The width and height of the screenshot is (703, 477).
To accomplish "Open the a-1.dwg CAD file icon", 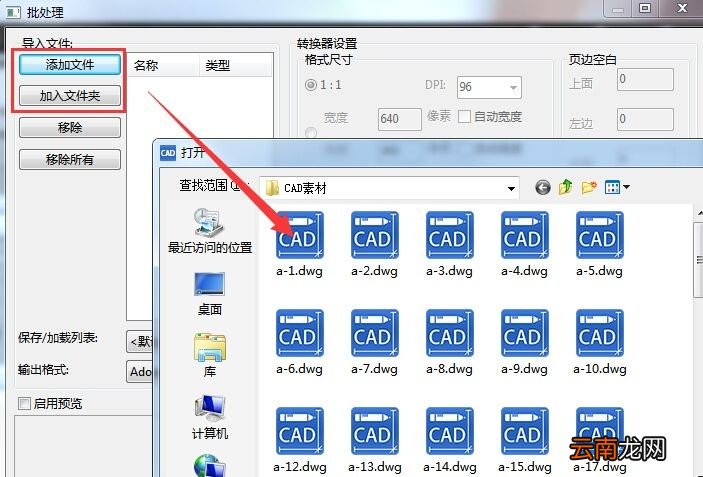I will [299, 235].
